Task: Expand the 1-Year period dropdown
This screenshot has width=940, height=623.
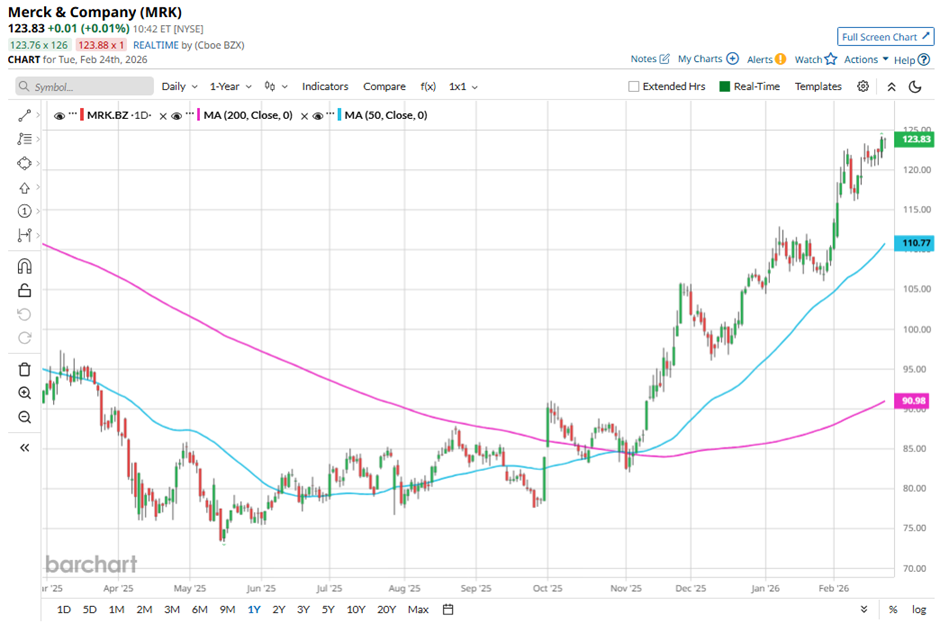Action: tap(231, 87)
